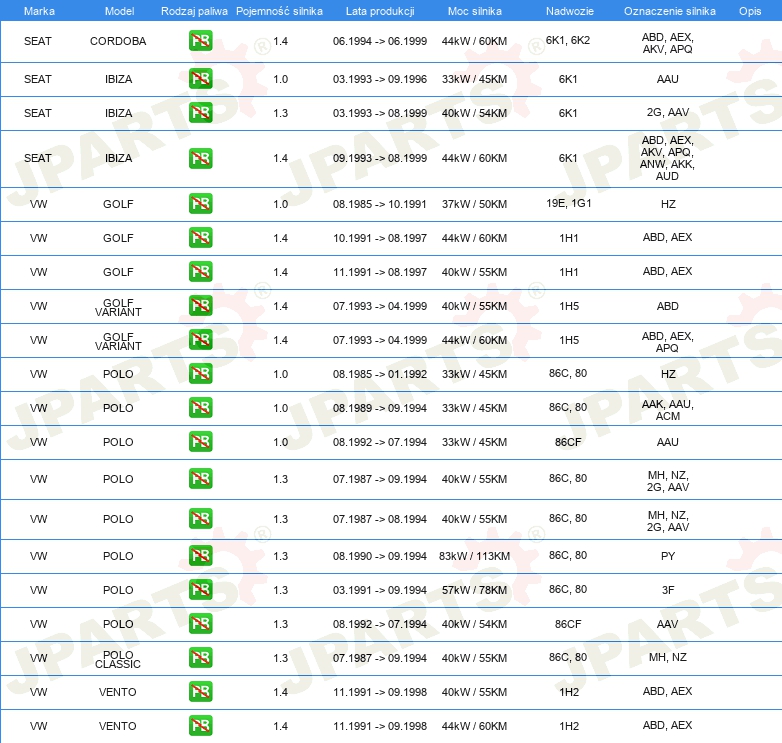The image size is (782, 743).
Task: Select the CORDOBA model cell
Action: point(118,41)
